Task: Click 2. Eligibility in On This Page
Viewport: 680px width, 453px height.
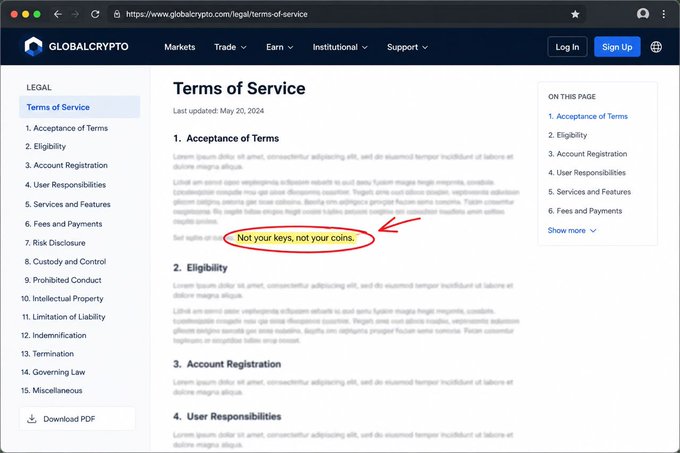Action: coord(567,135)
